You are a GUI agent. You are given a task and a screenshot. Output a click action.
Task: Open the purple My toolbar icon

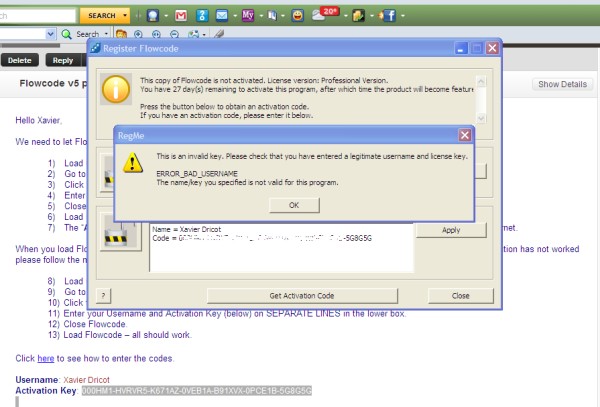[248, 16]
